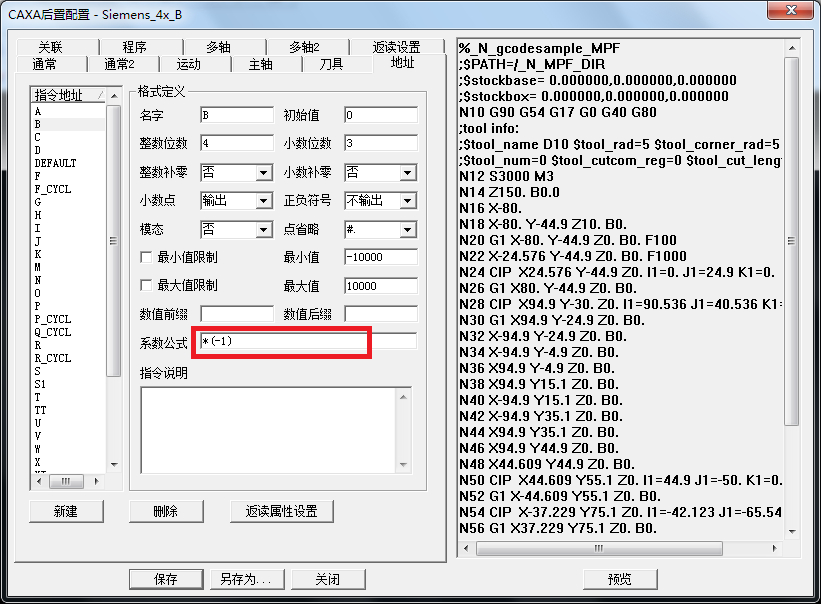Click G-code preview scroll up arrow
The width and height of the screenshot is (821, 604).
[x=792, y=48]
